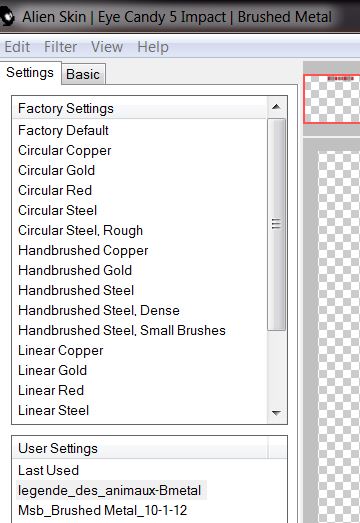Click the Factory Settings scrollbar thumb
The height and width of the screenshot is (523, 360).
click(276, 224)
